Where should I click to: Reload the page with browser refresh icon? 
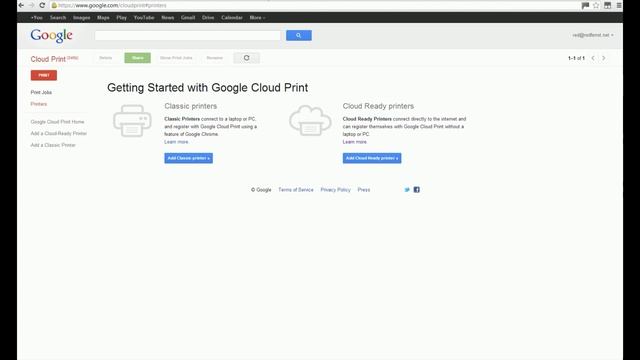tap(42, 5)
